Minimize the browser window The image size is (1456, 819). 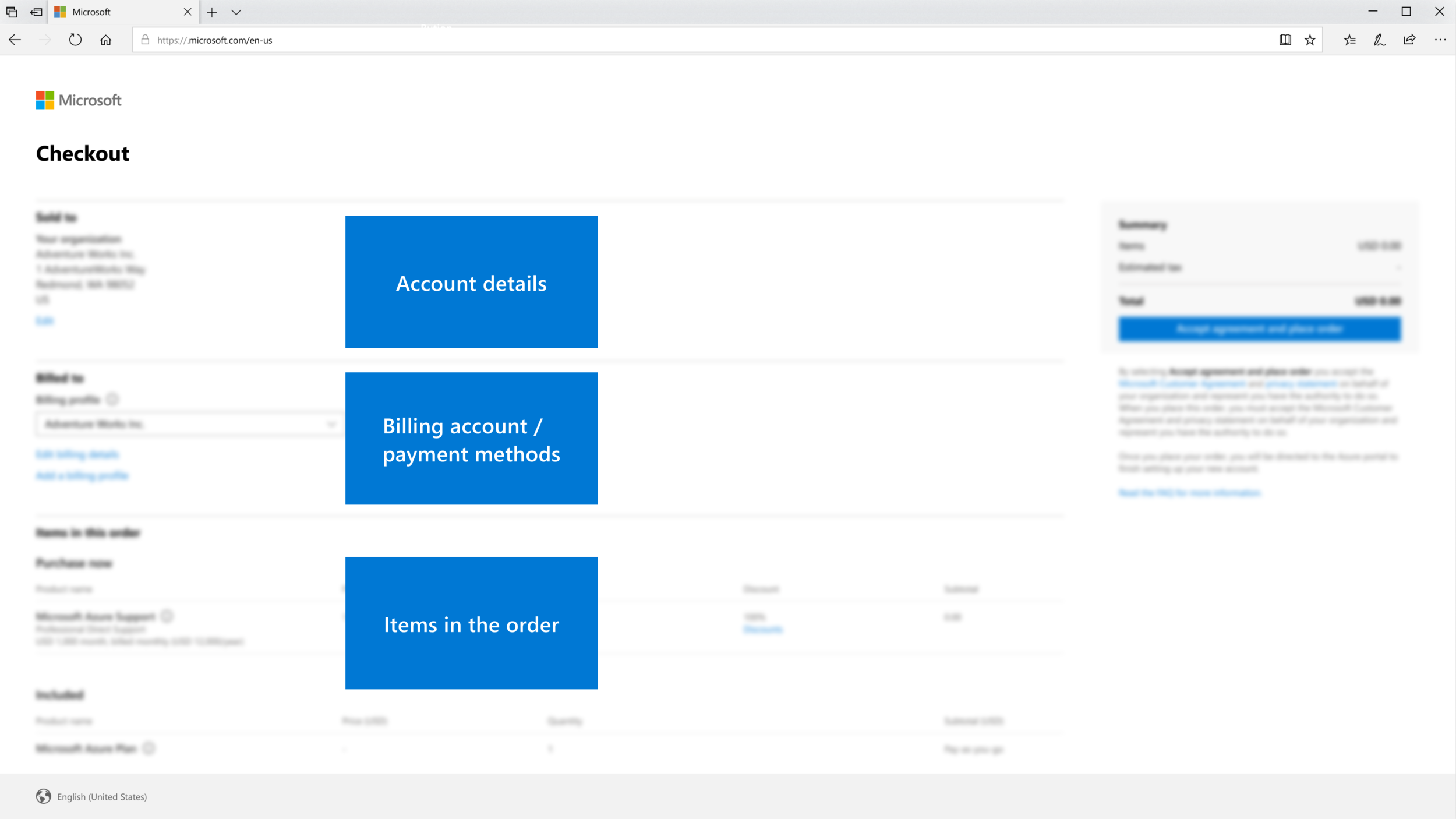tap(1373, 12)
